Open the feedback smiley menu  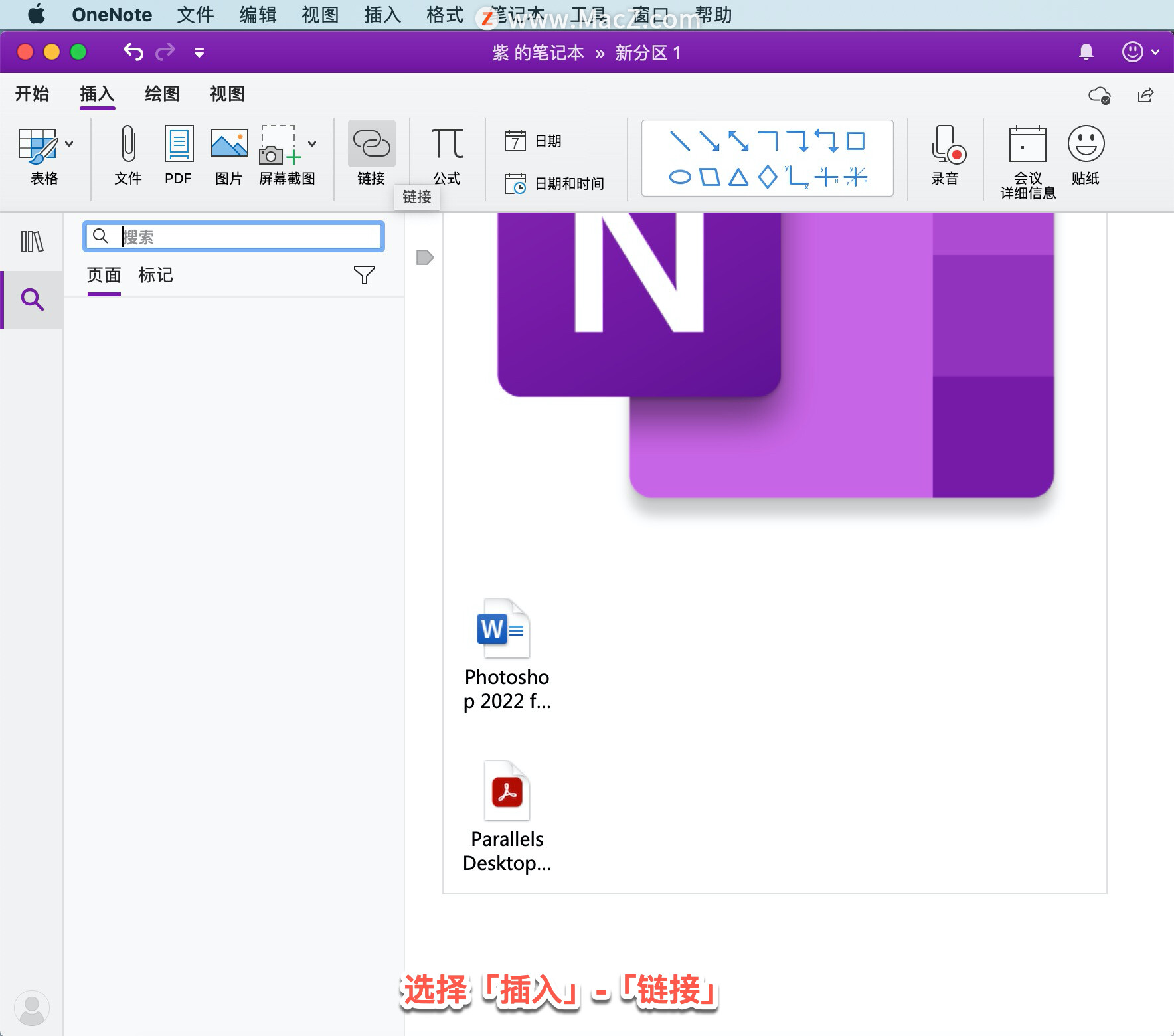(1140, 52)
